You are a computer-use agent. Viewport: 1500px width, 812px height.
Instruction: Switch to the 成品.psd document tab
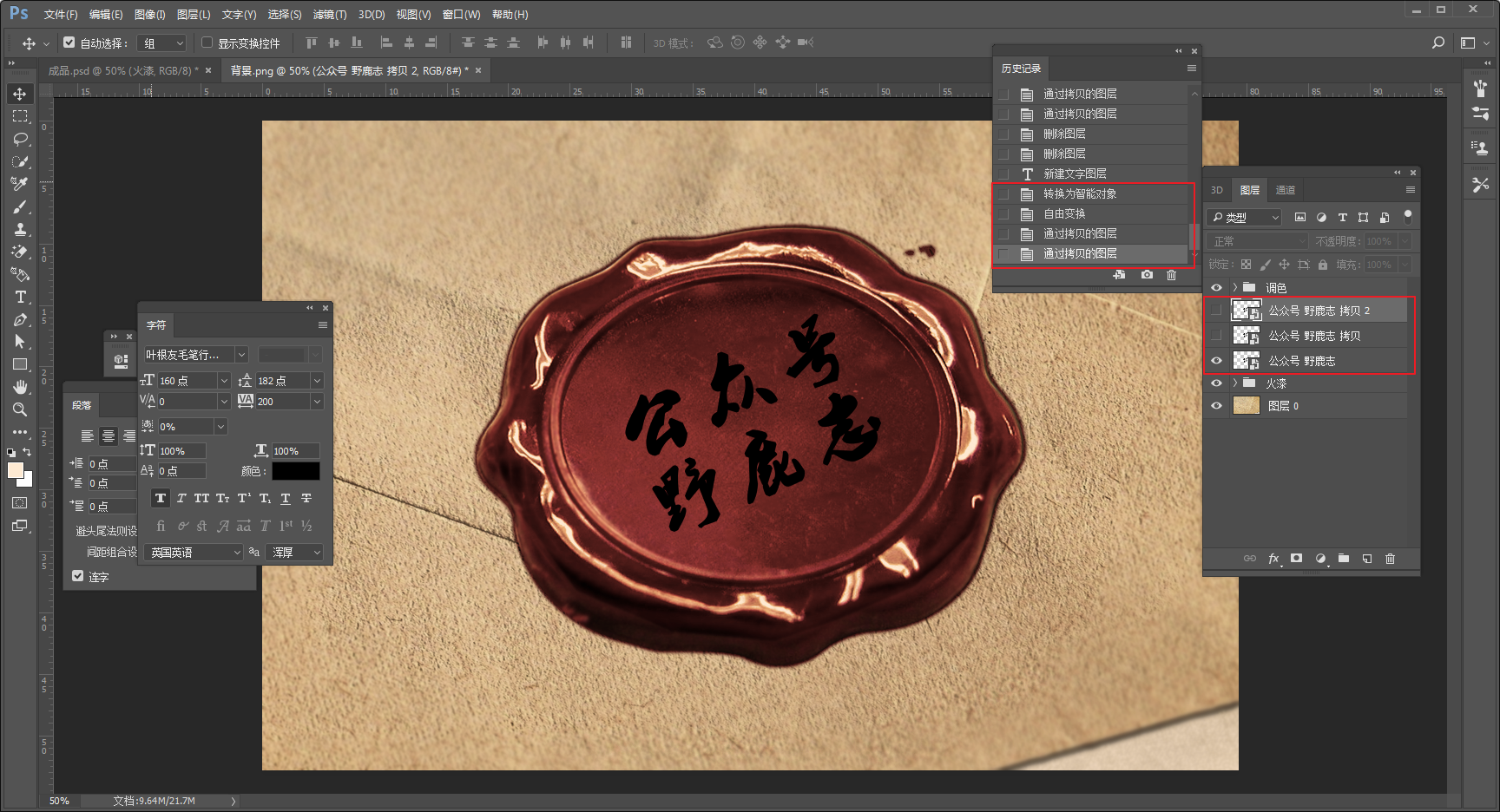pos(124,70)
